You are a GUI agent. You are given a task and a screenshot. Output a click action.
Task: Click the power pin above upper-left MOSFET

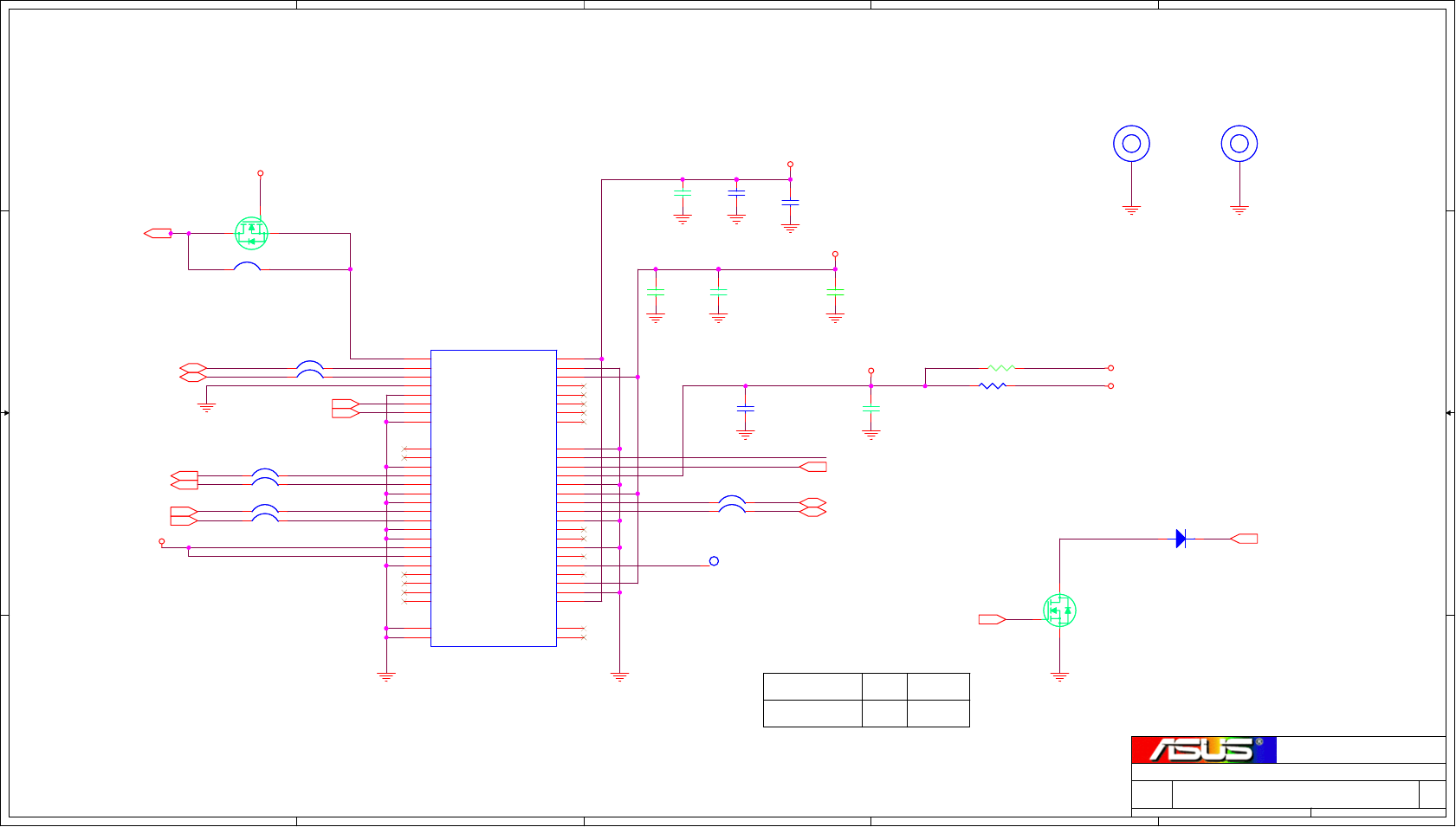(x=260, y=173)
